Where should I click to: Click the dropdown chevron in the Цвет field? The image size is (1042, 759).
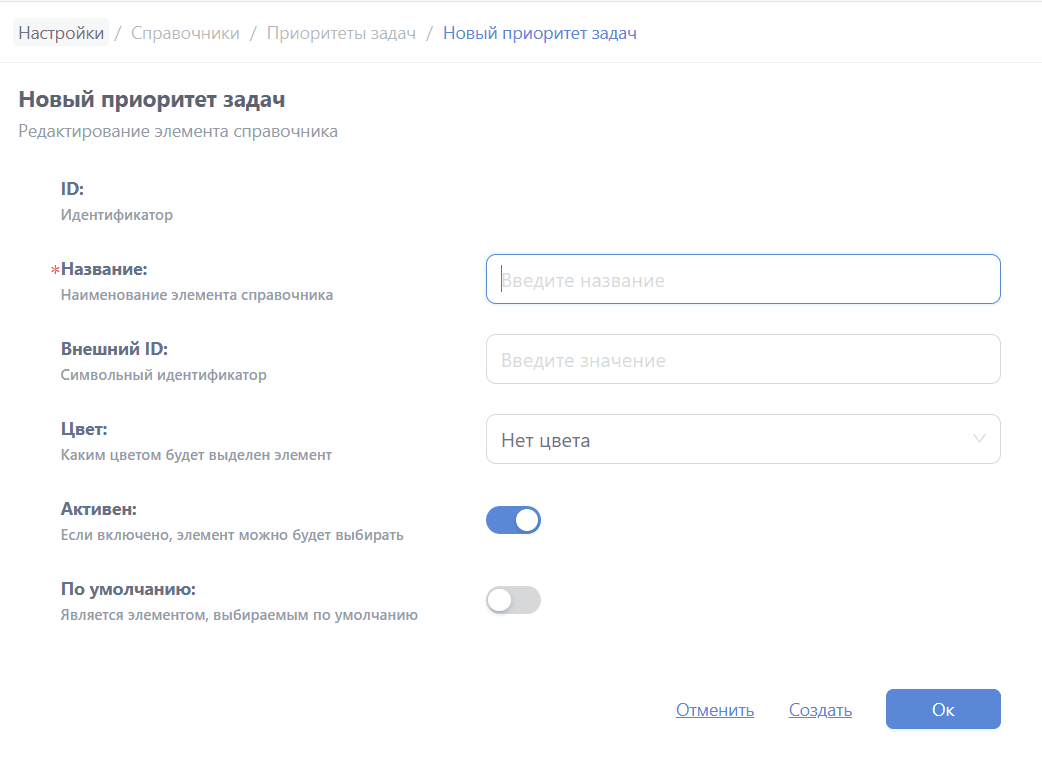pos(979,439)
